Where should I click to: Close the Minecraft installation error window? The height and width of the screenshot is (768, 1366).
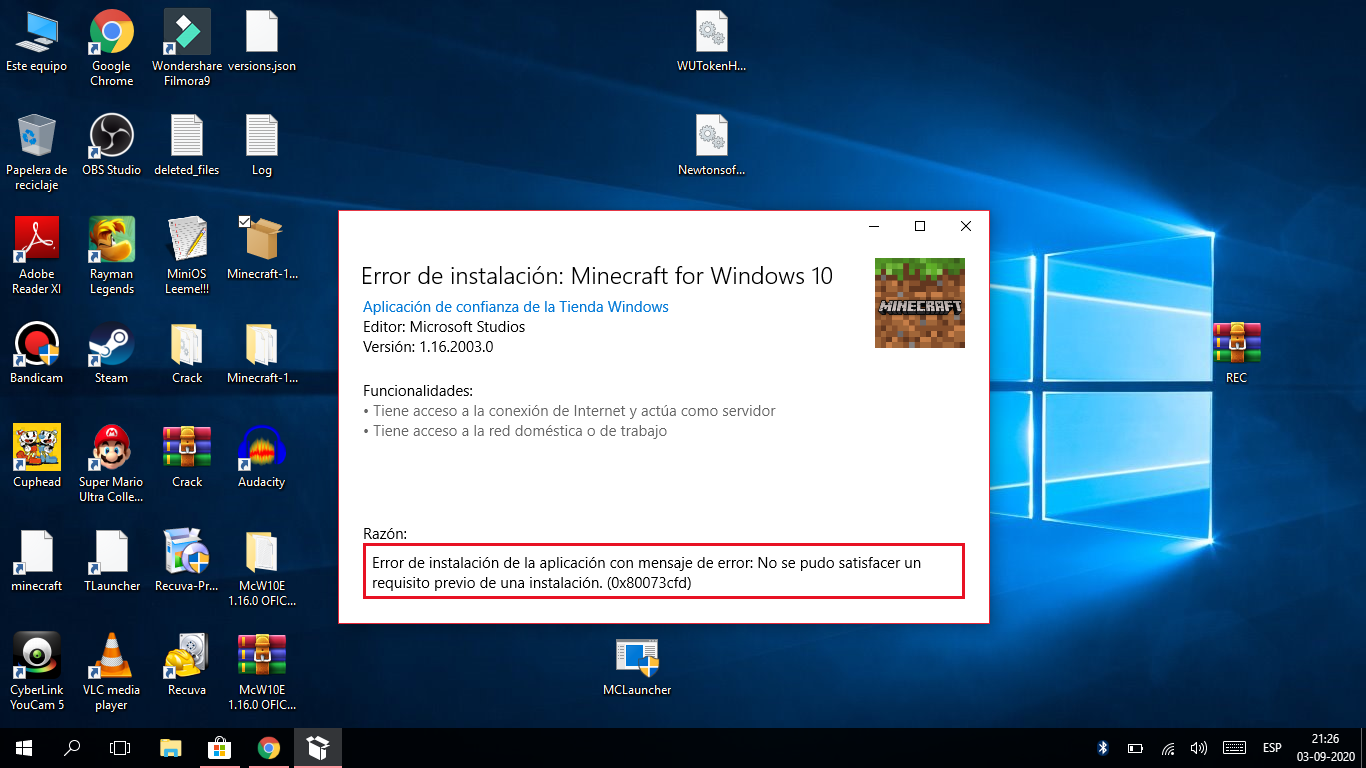(x=966, y=226)
